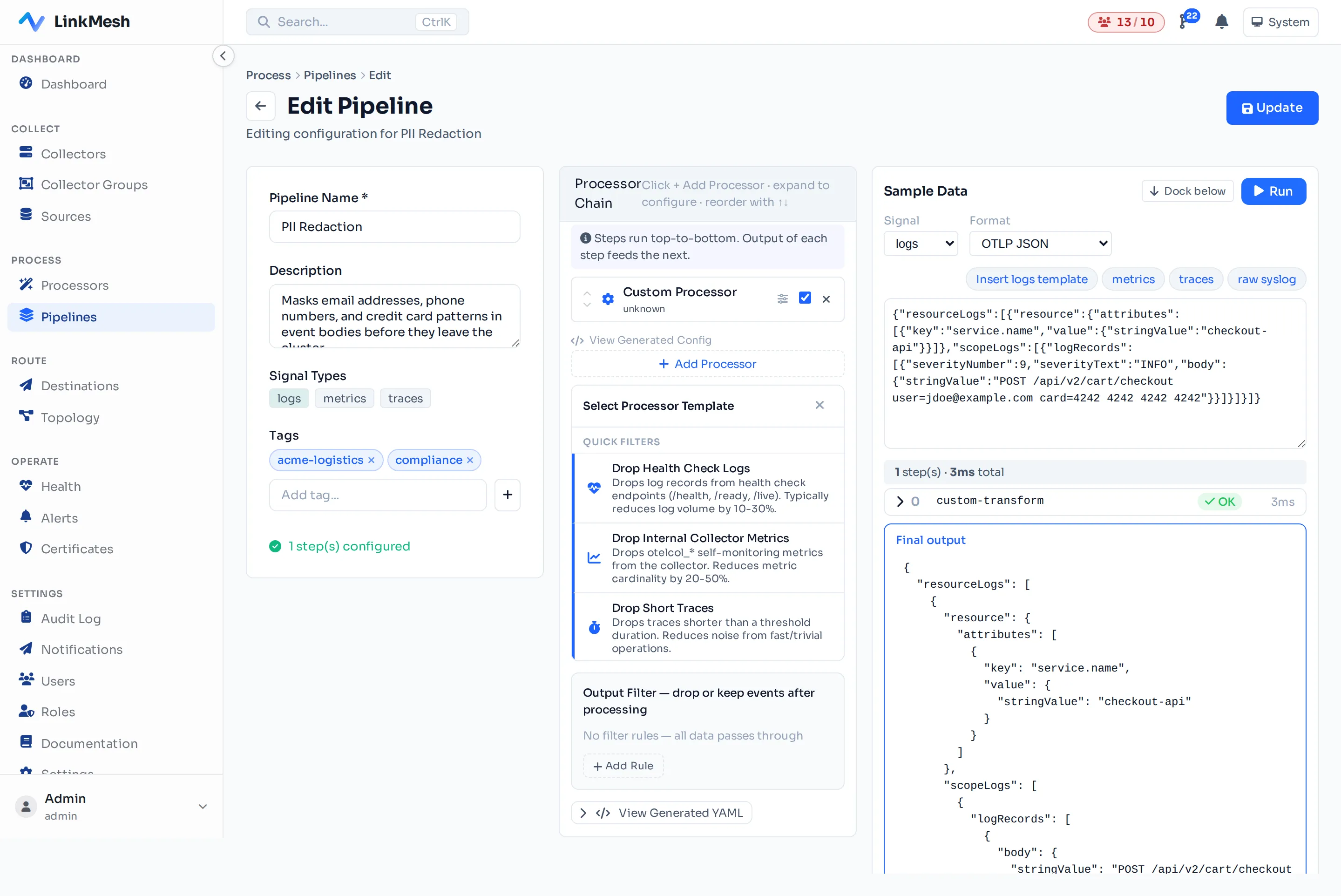Click the info icon in steps note
1341x896 pixels.
click(585, 238)
